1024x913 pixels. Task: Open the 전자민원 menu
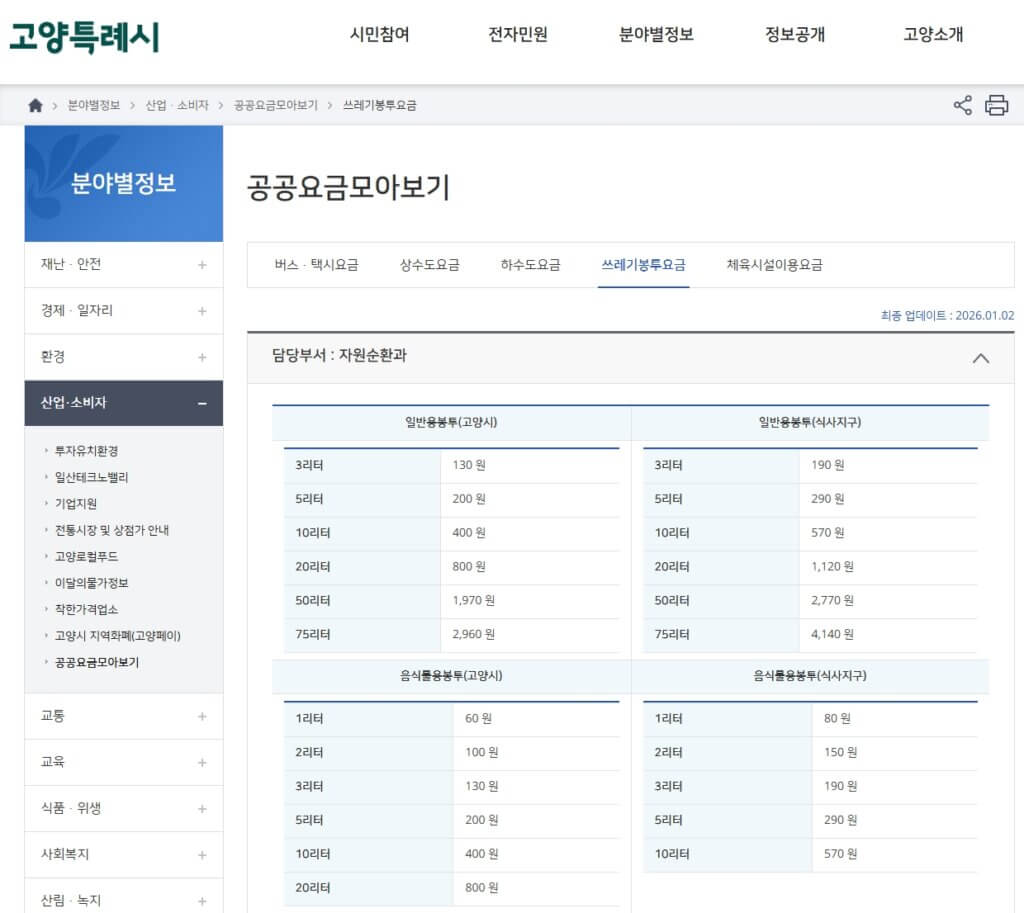(x=517, y=33)
